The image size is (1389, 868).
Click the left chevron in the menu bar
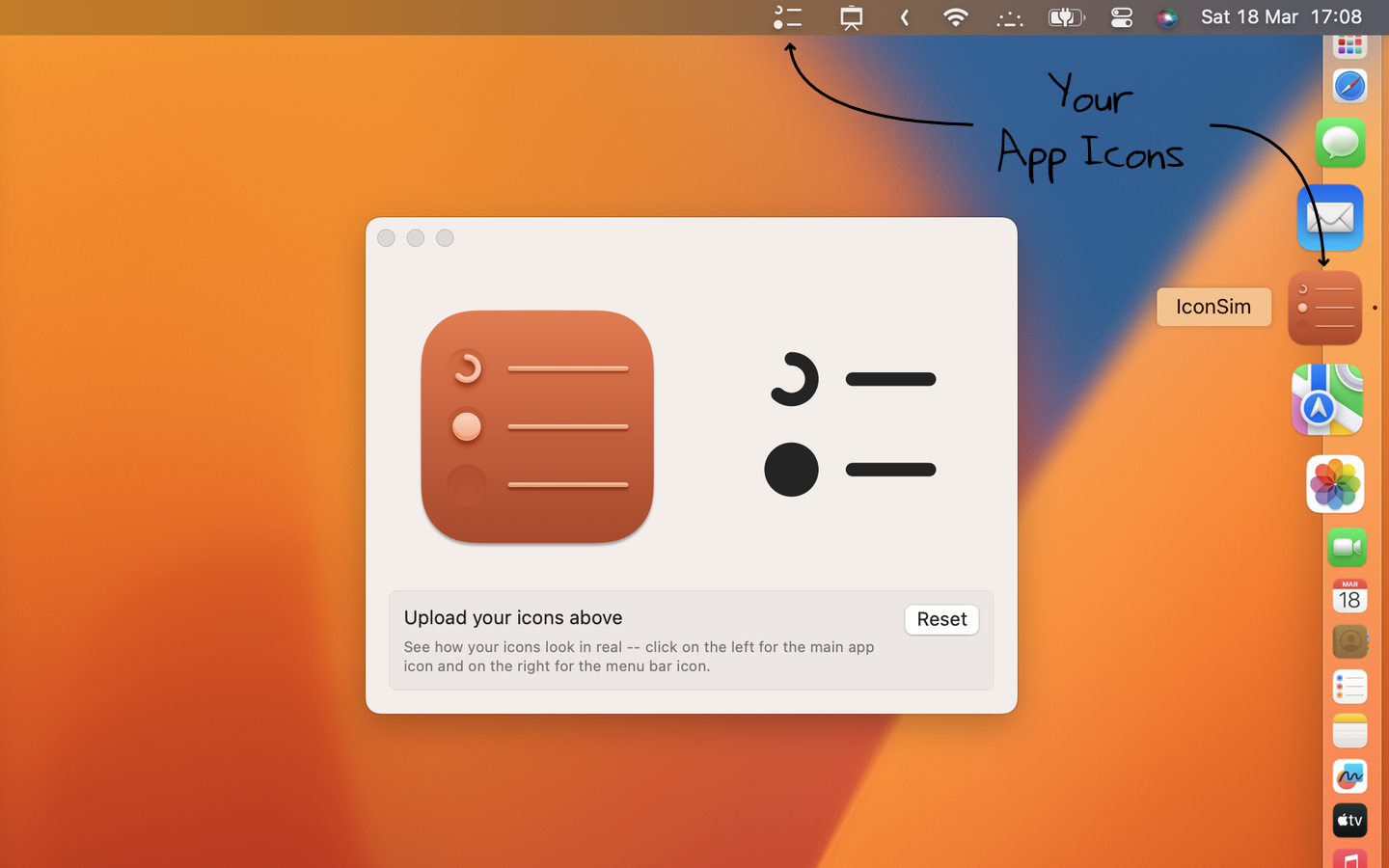(905, 17)
